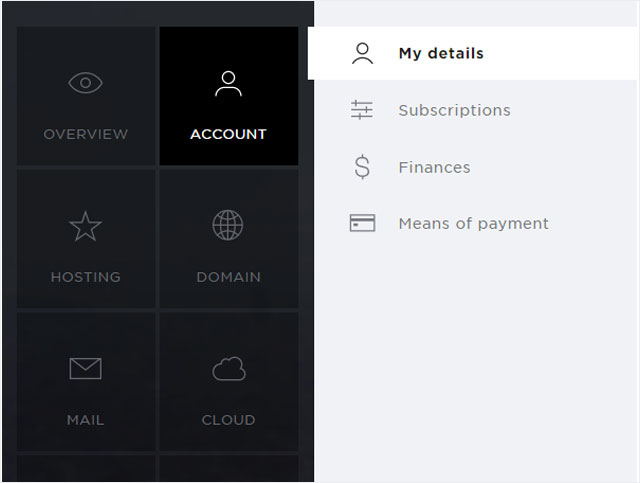
Task: Click the sliders icon beside Subscriptions
Action: tap(362, 110)
